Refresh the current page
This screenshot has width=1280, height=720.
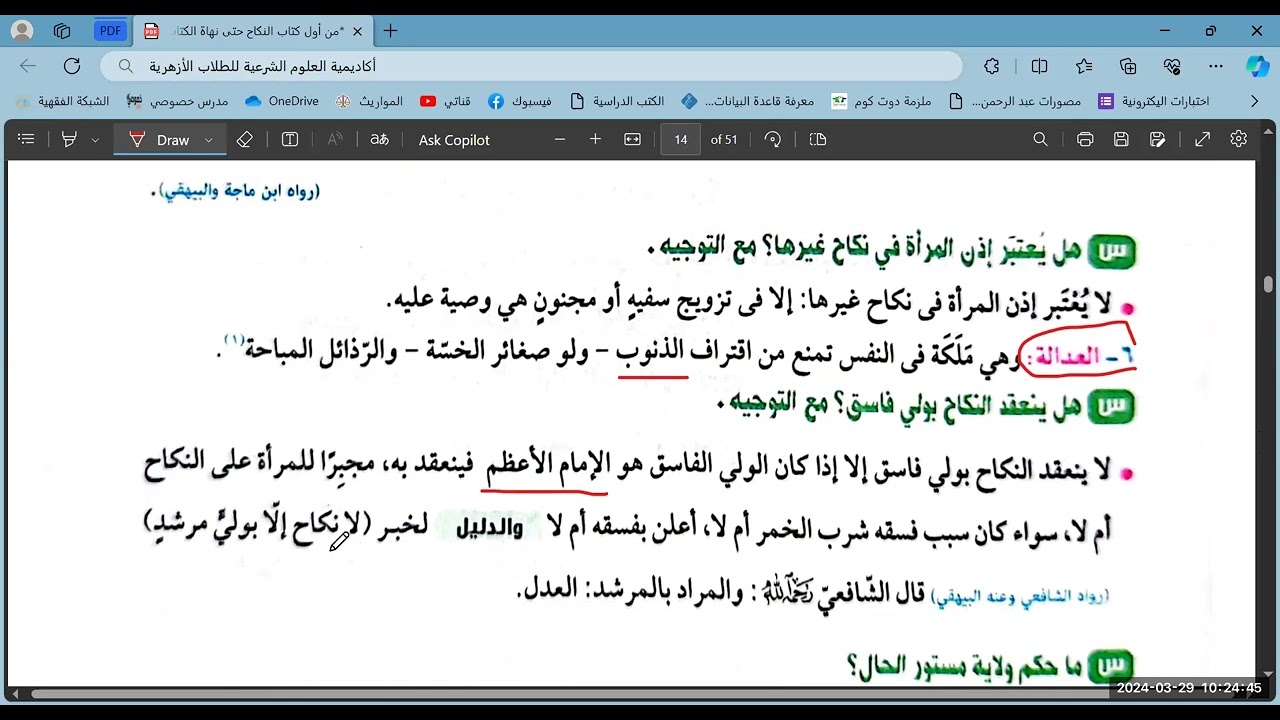(x=72, y=66)
